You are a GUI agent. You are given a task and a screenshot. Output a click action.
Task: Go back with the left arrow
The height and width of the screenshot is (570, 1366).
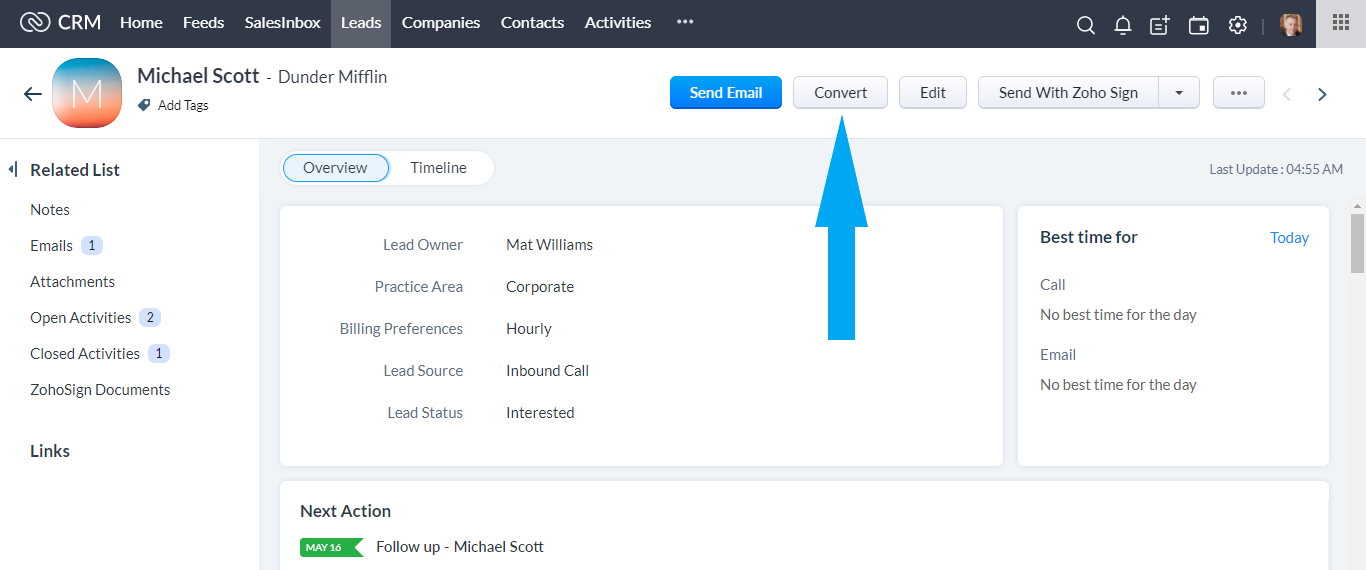(33, 93)
